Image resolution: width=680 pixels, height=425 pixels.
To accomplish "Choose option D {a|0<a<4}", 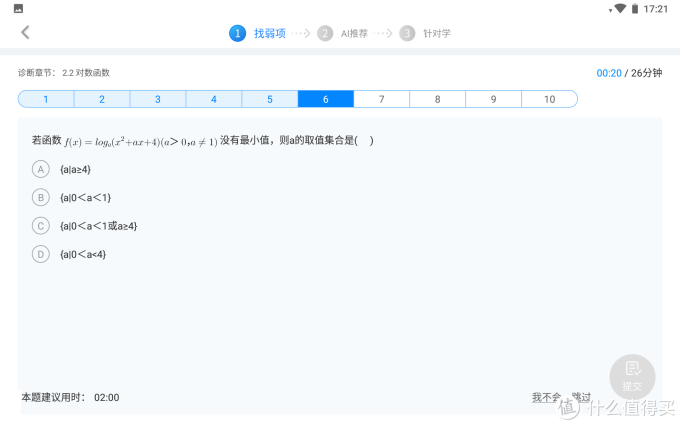I will (41, 254).
